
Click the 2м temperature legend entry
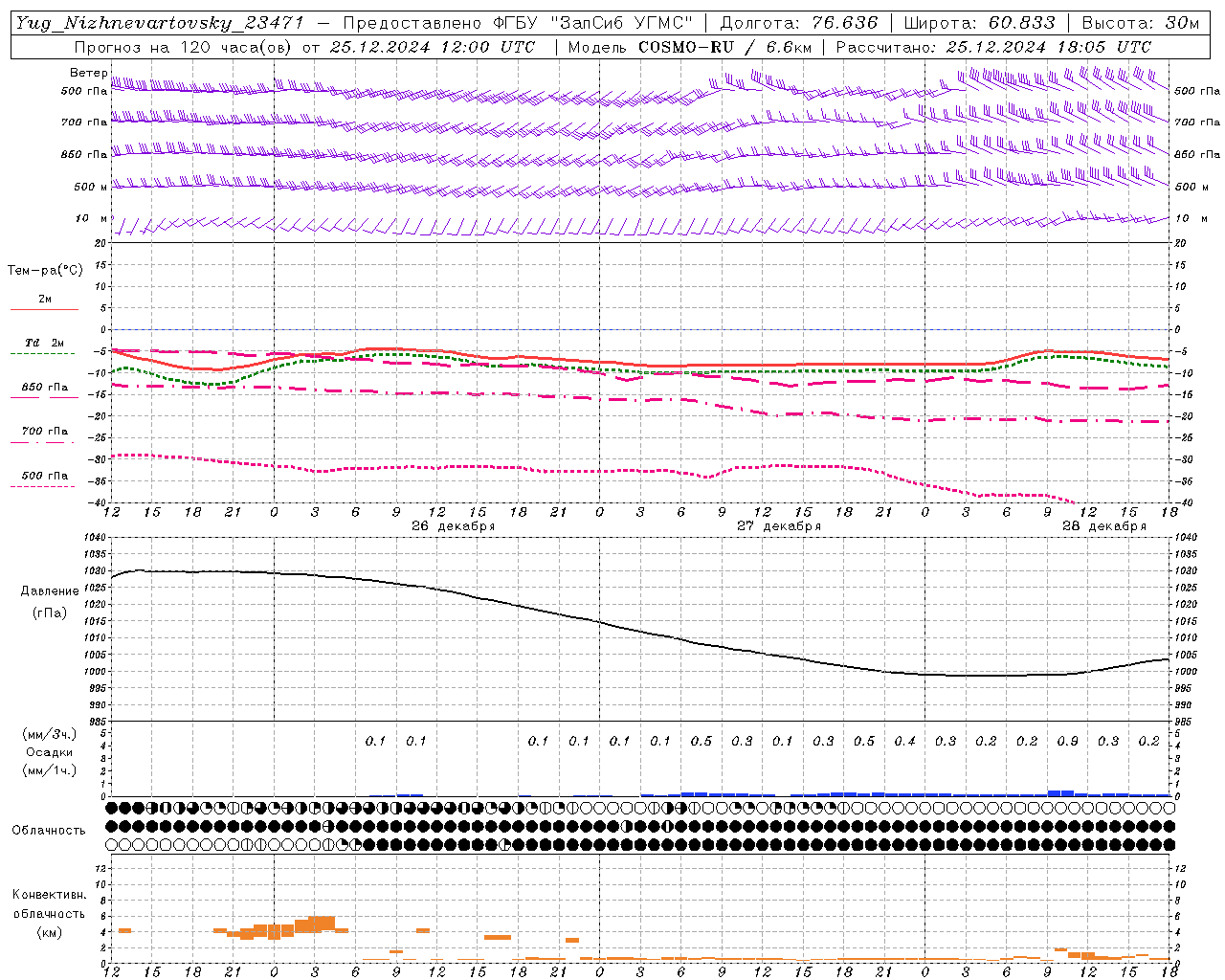tap(44, 300)
